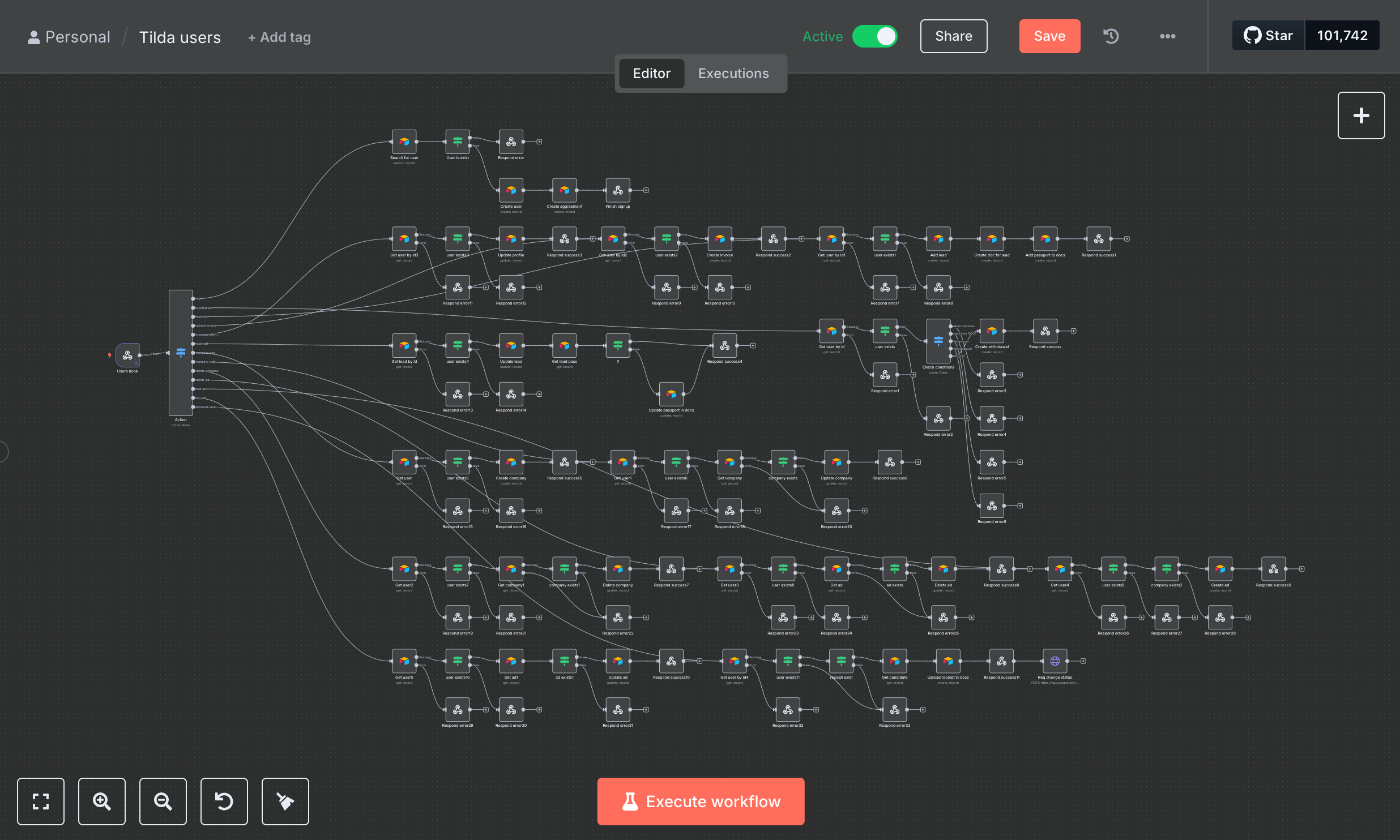Click the tidy up workflow broom icon
The height and width of the screenshot is (840, 1400).
(285, 801)
